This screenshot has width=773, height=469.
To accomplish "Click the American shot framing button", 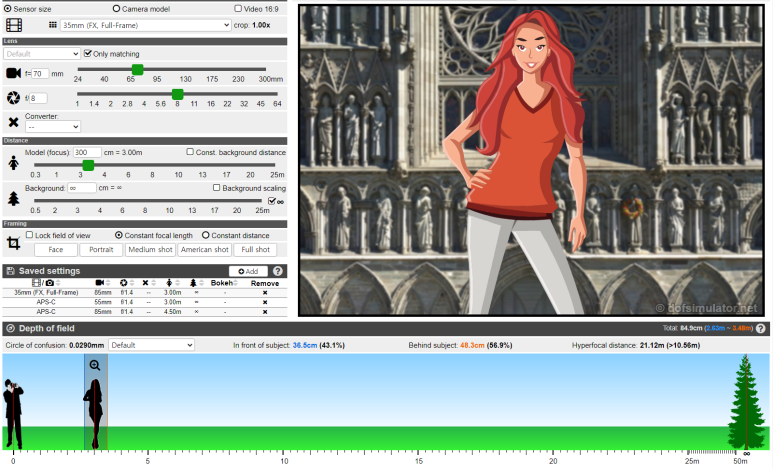I will [205, 250].
